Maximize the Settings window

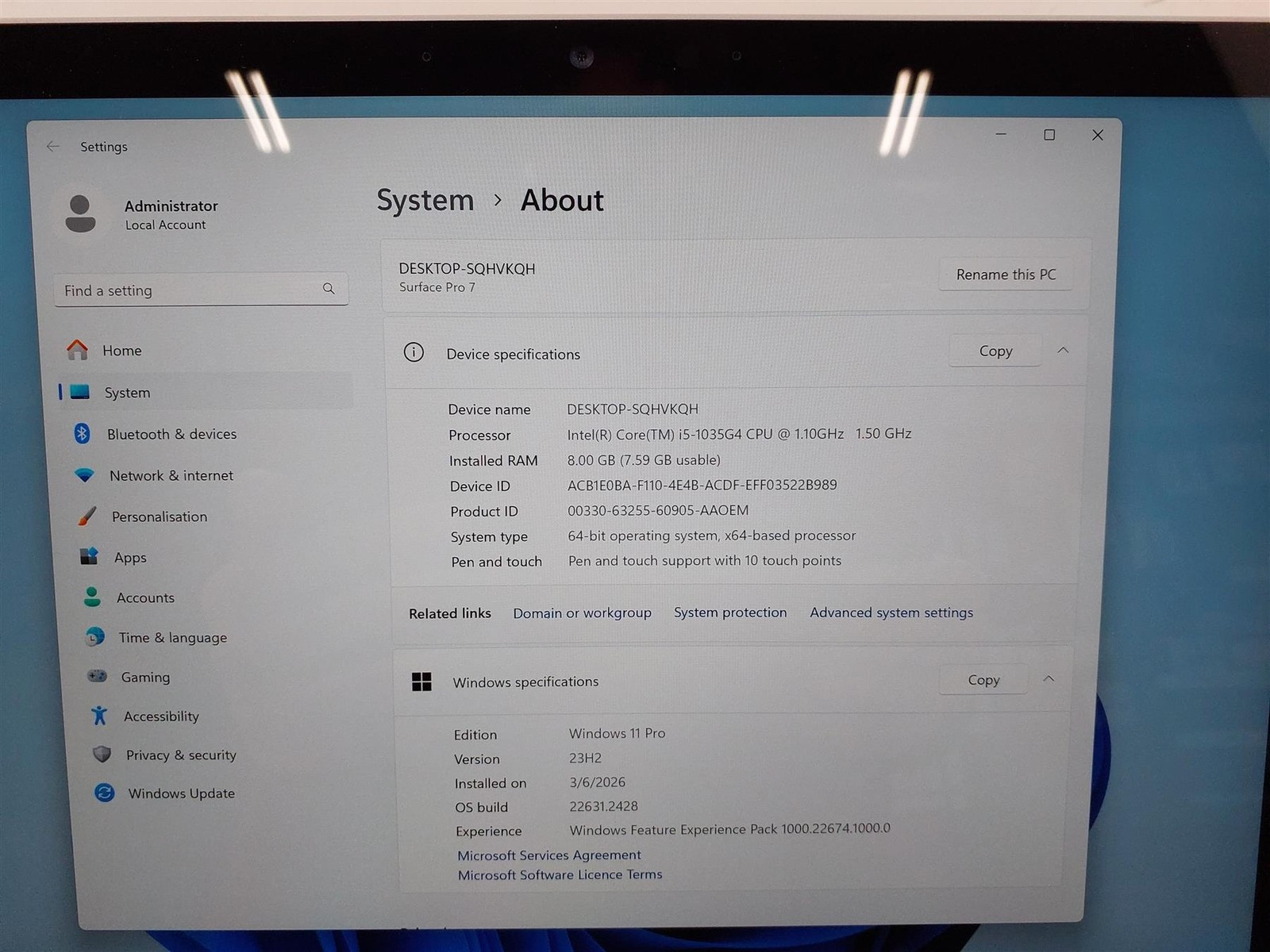tap(1049, 135)
